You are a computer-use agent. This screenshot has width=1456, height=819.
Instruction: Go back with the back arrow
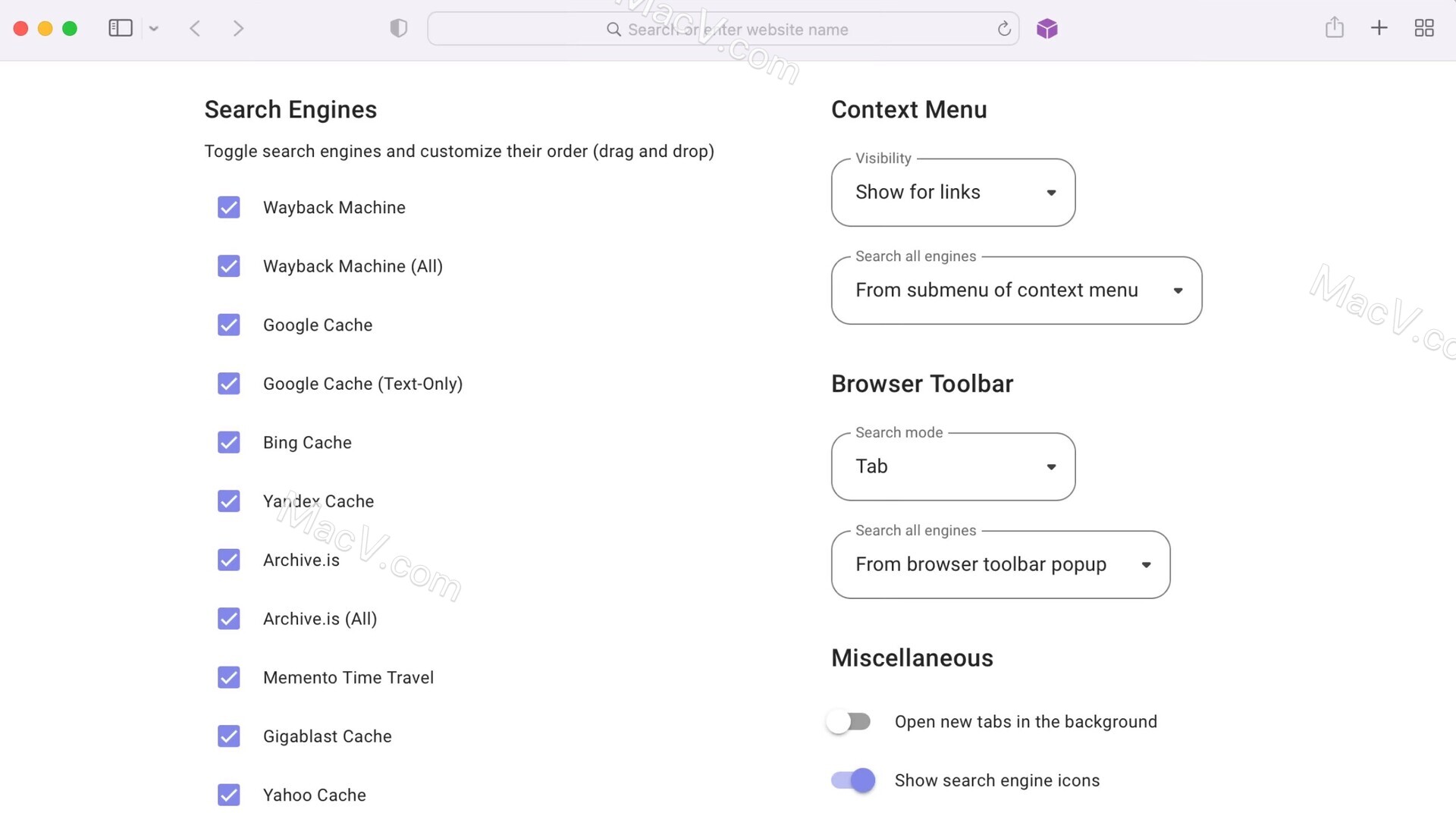pos(195,29)
